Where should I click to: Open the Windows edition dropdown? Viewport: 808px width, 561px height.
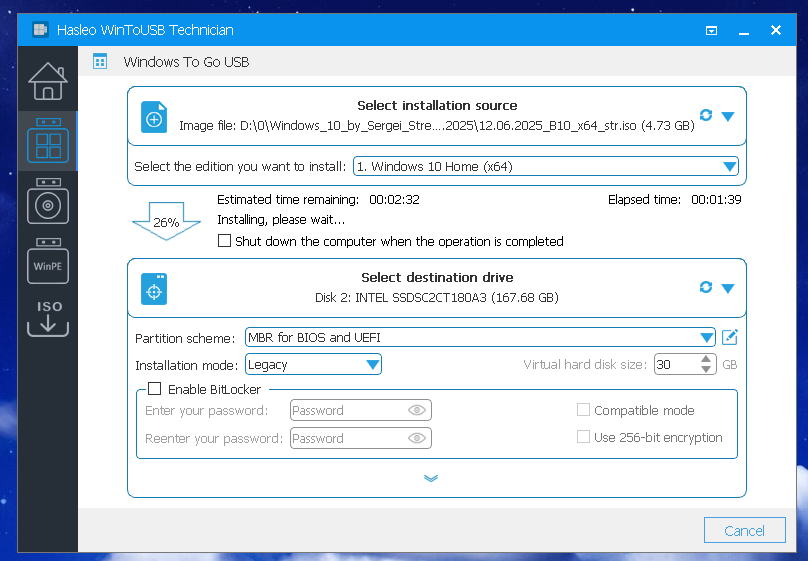pyautogui.click(x=545, y=167)
